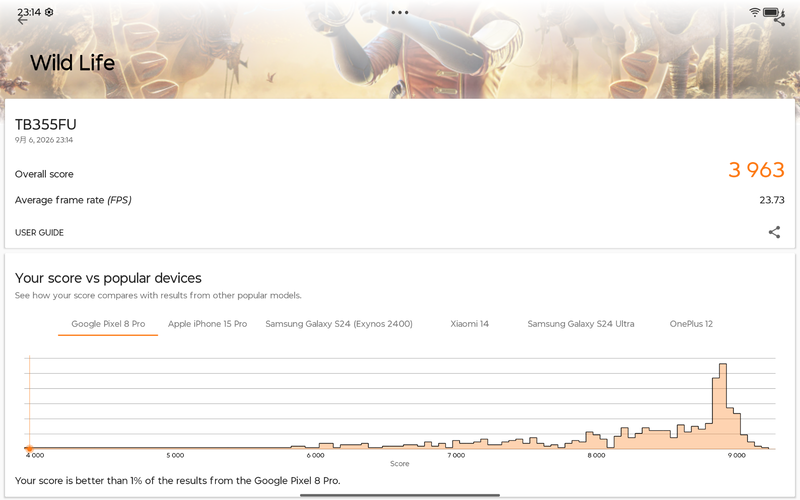Click the orange score marker on chart
Screen dimensions: 800x500
30,448
